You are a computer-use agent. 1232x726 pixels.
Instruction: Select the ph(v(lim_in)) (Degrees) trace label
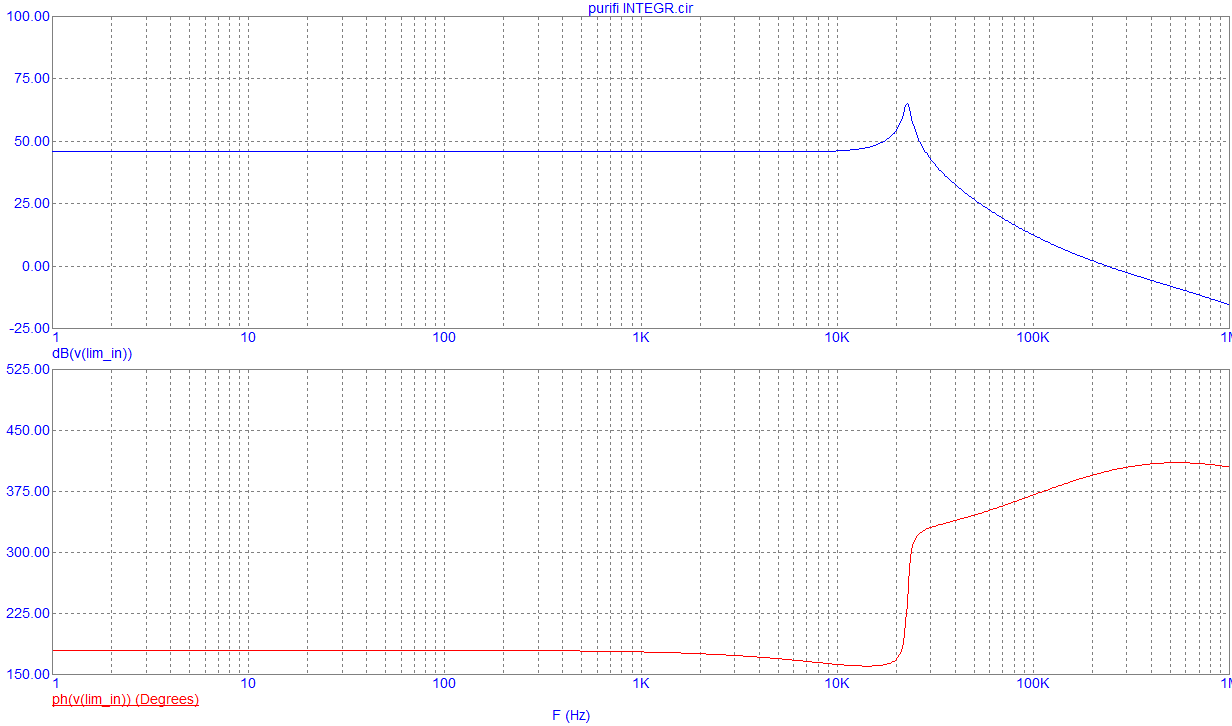pos(125,699)
